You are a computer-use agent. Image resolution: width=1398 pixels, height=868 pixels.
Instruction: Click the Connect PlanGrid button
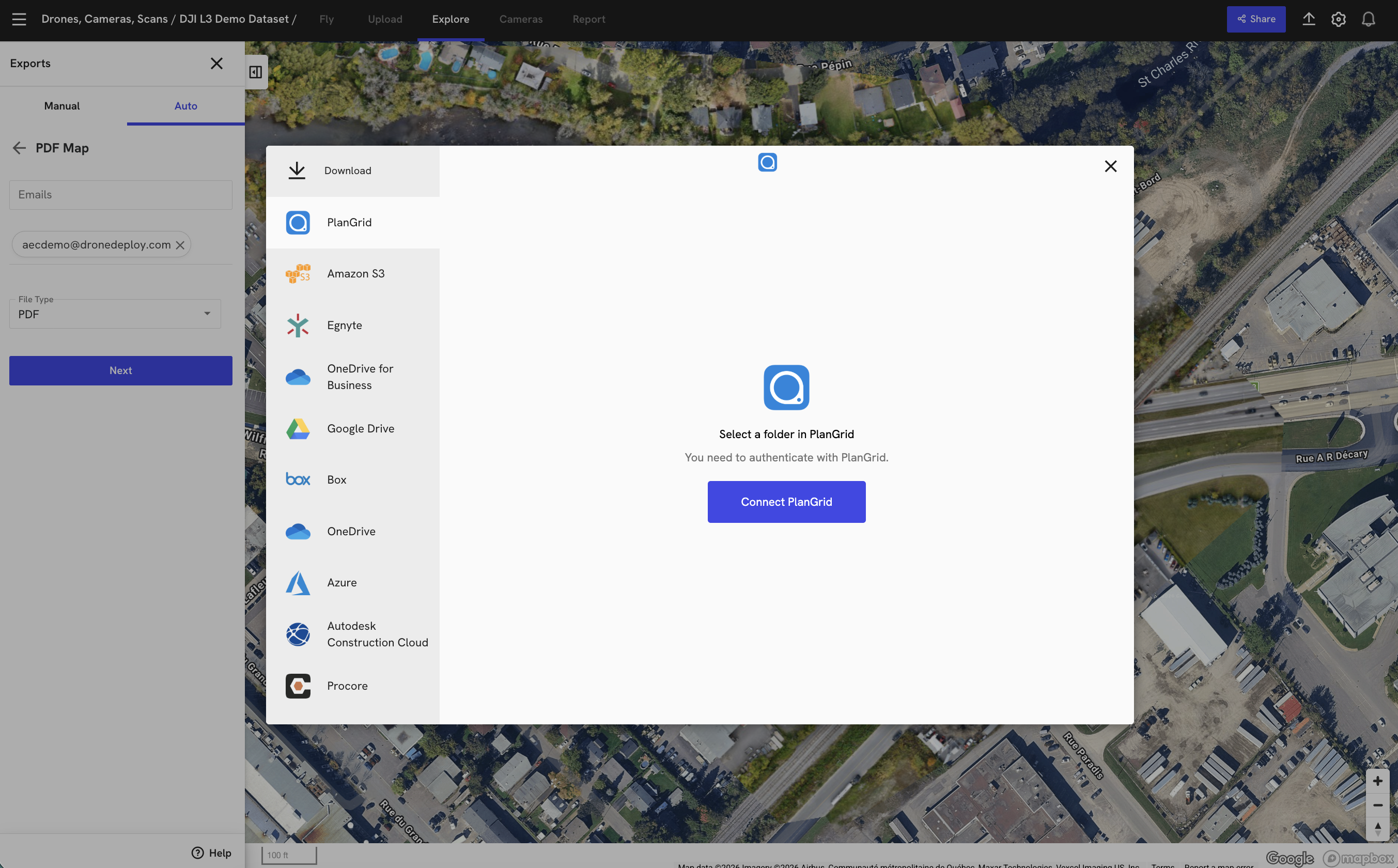click(786, 502)
